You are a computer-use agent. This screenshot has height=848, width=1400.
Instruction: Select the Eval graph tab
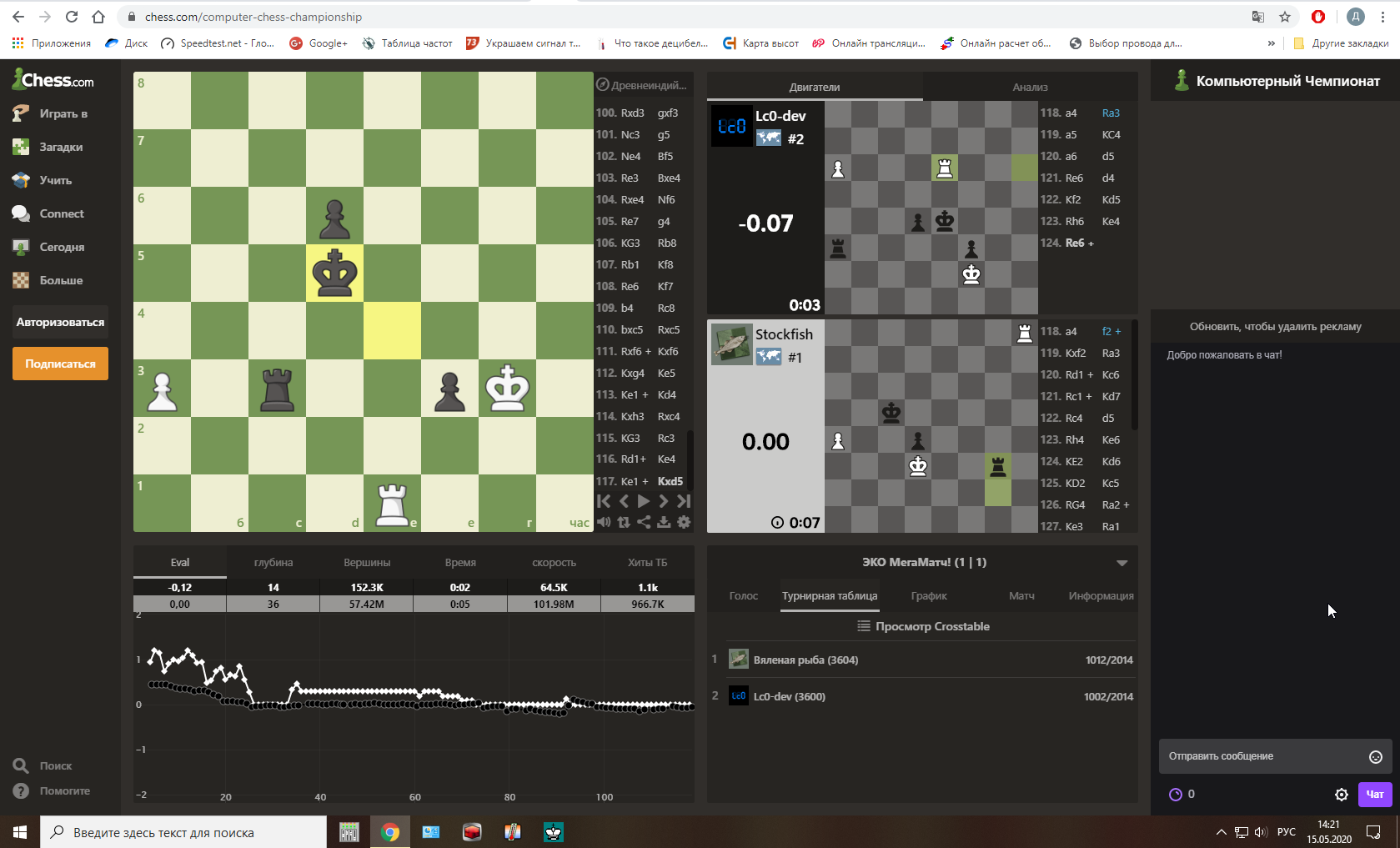(x=180, y=563)
